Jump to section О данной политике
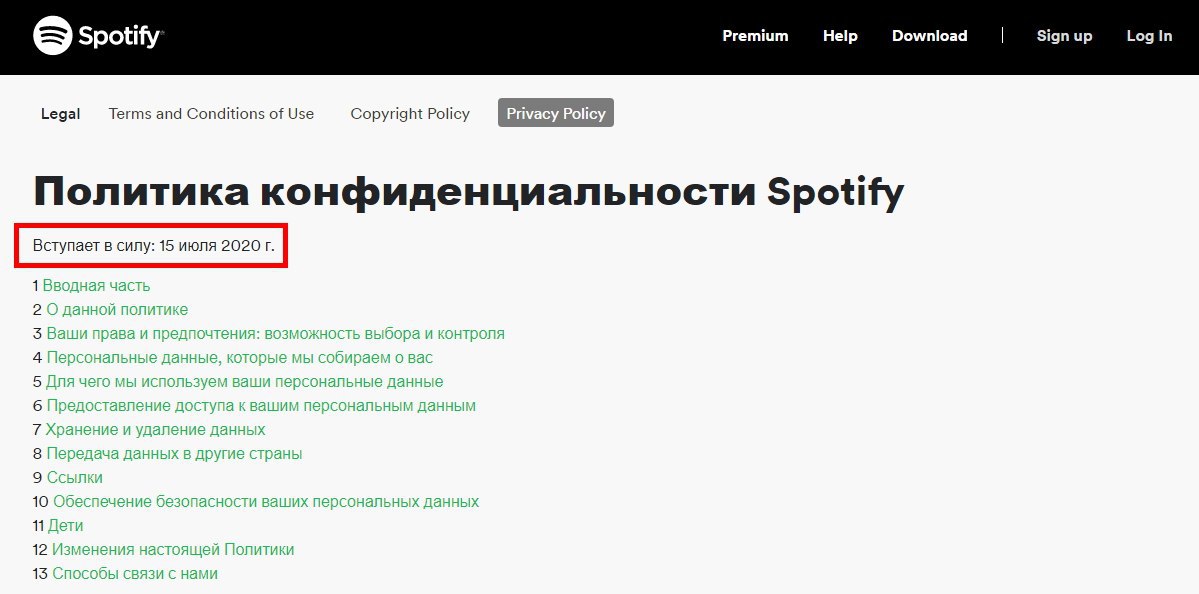The width and height of the screenshot is (1199, 594). pos(117,310)
